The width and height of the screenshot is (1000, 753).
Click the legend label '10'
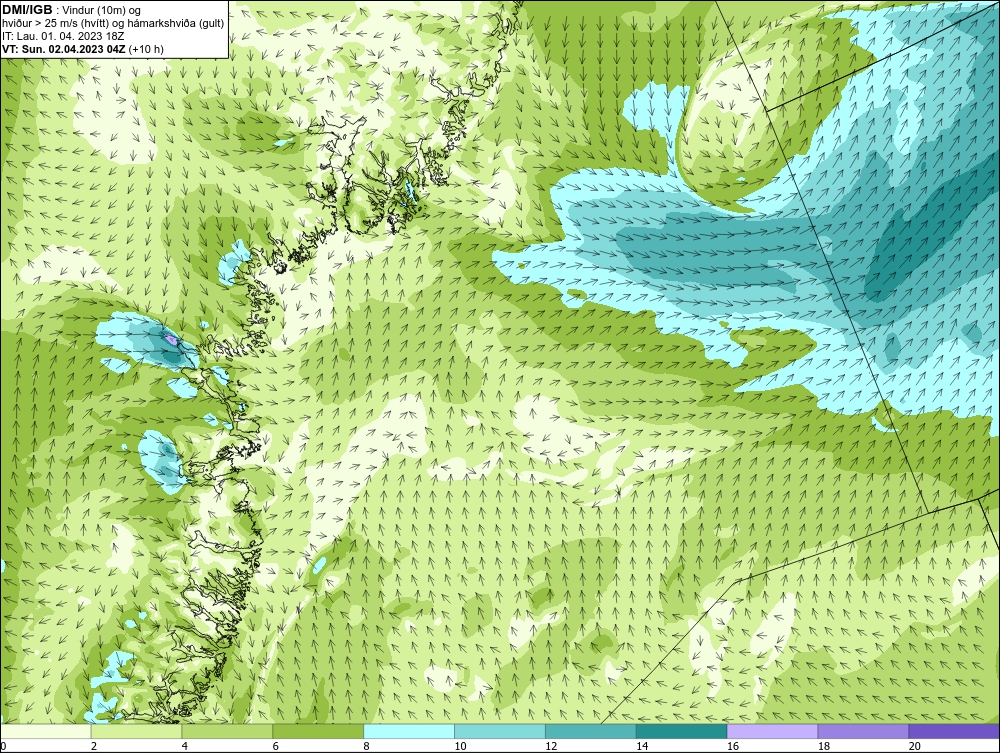coord(460,746)
